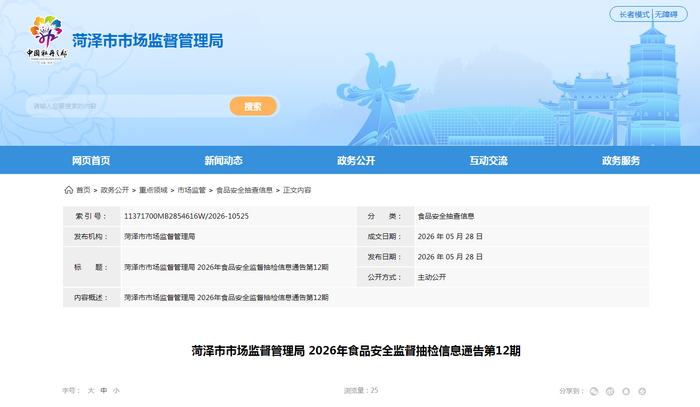Share the article to Qzone star icon
700x407 pixels.
[642, 391]
